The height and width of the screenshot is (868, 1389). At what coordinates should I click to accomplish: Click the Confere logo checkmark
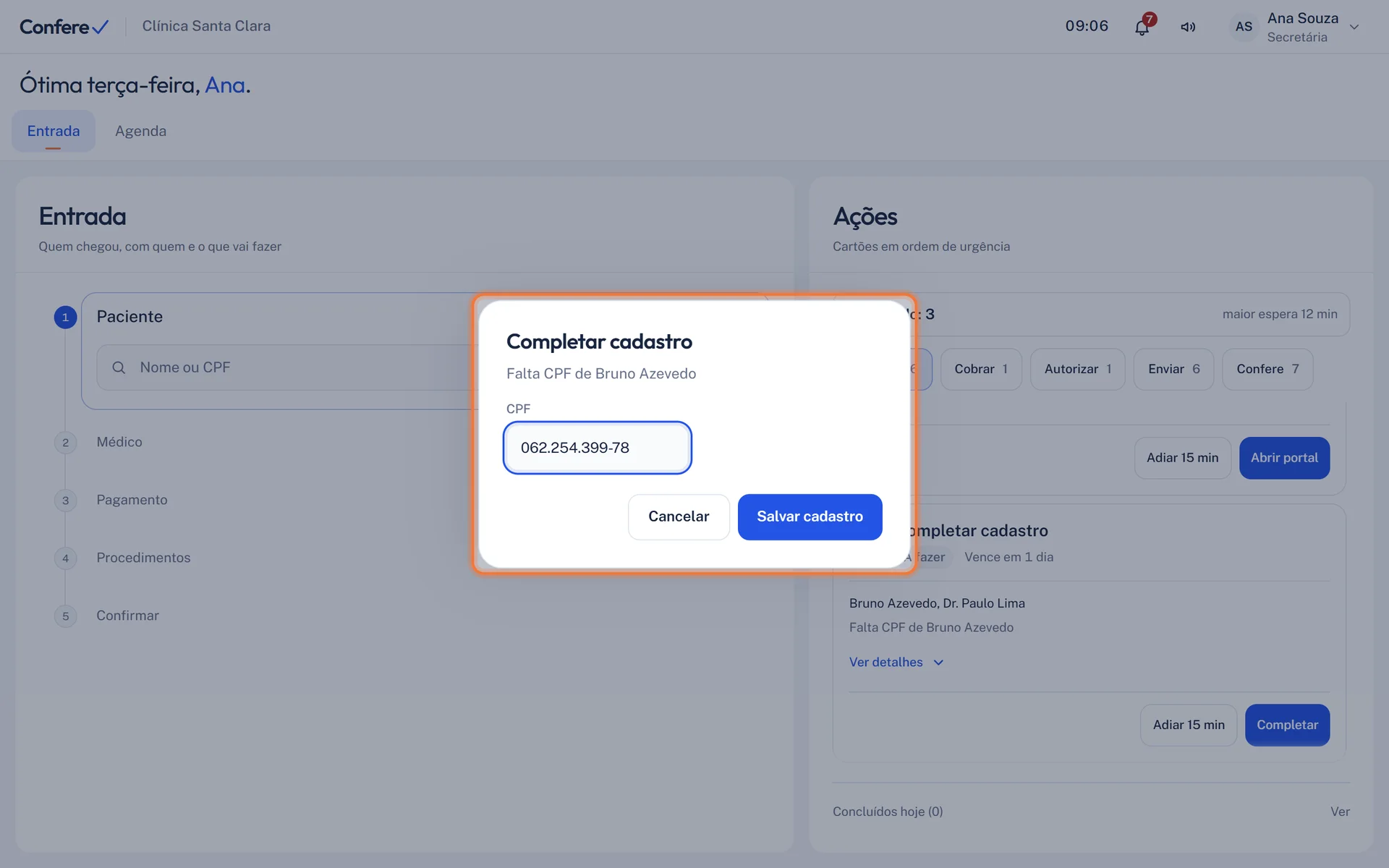point(100,27)
